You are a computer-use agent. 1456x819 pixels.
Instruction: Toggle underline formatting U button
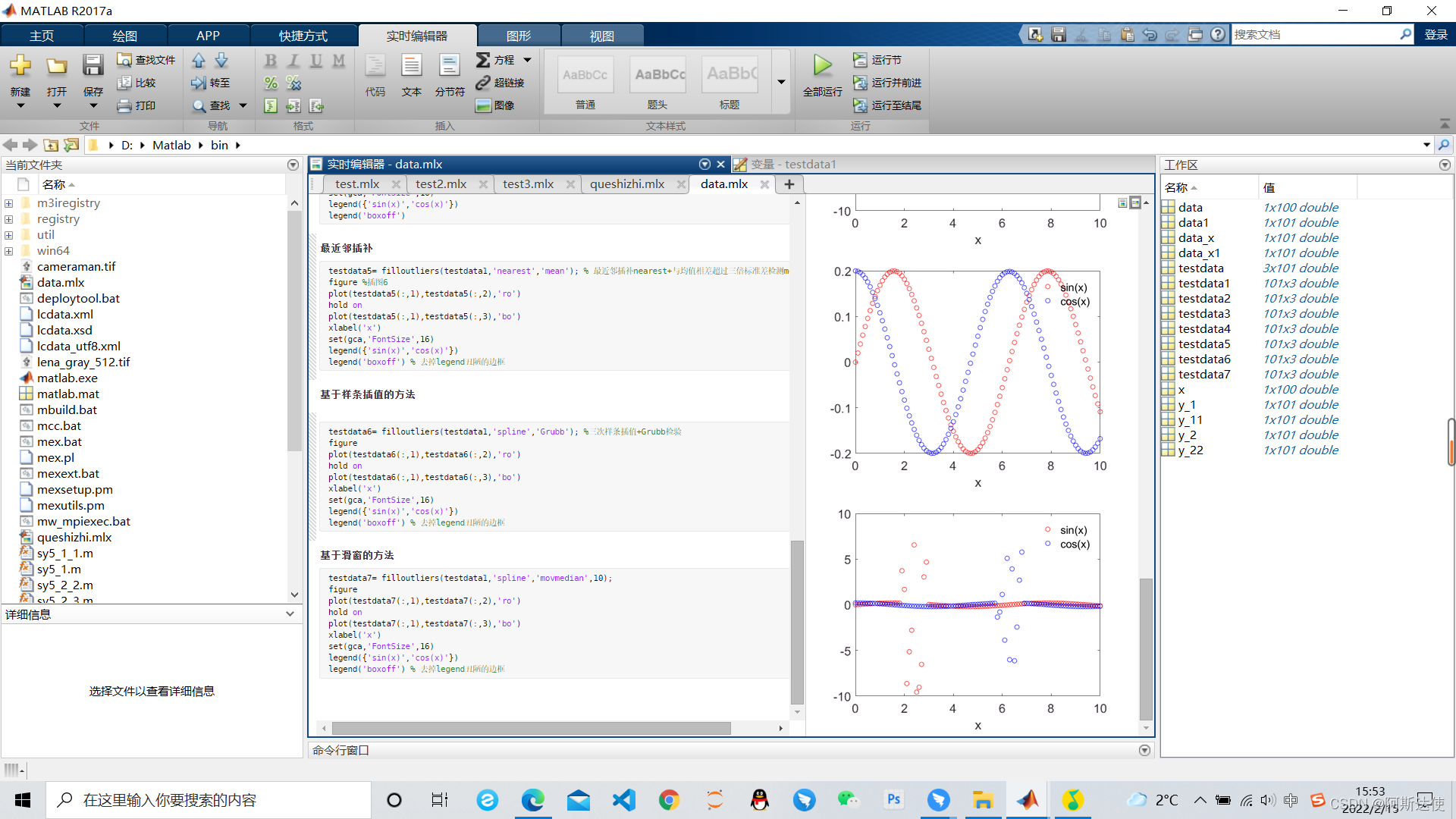pos(316,60)
